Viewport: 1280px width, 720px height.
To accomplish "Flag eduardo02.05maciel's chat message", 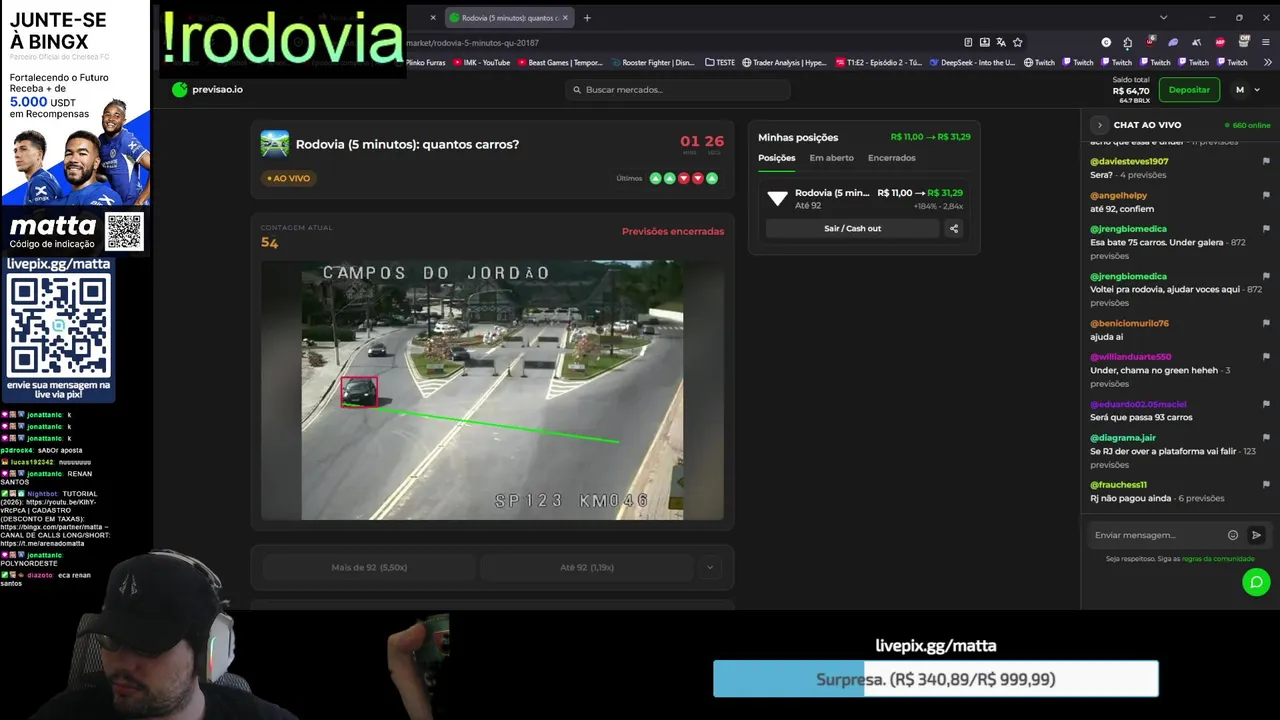I will (1266, 404).
